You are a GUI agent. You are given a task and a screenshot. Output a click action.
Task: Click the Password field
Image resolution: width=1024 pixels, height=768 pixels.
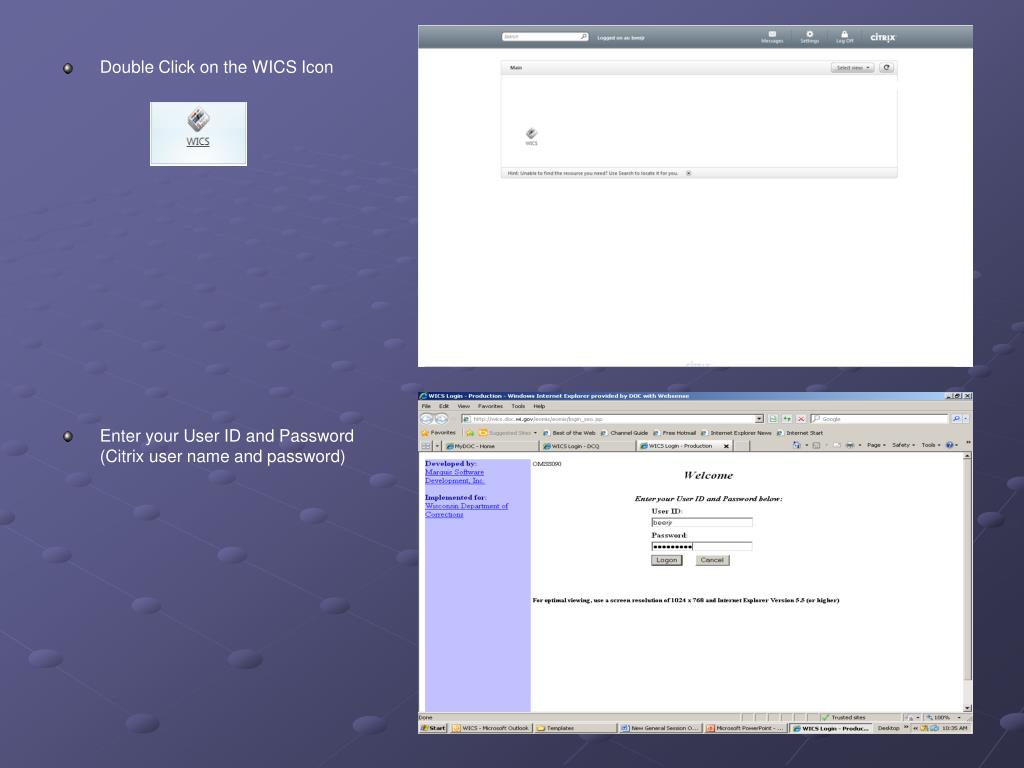point(701,546)
